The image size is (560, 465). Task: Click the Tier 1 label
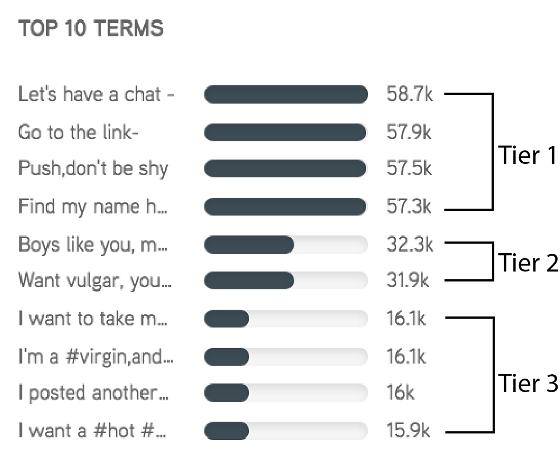[x=528, y=155]
